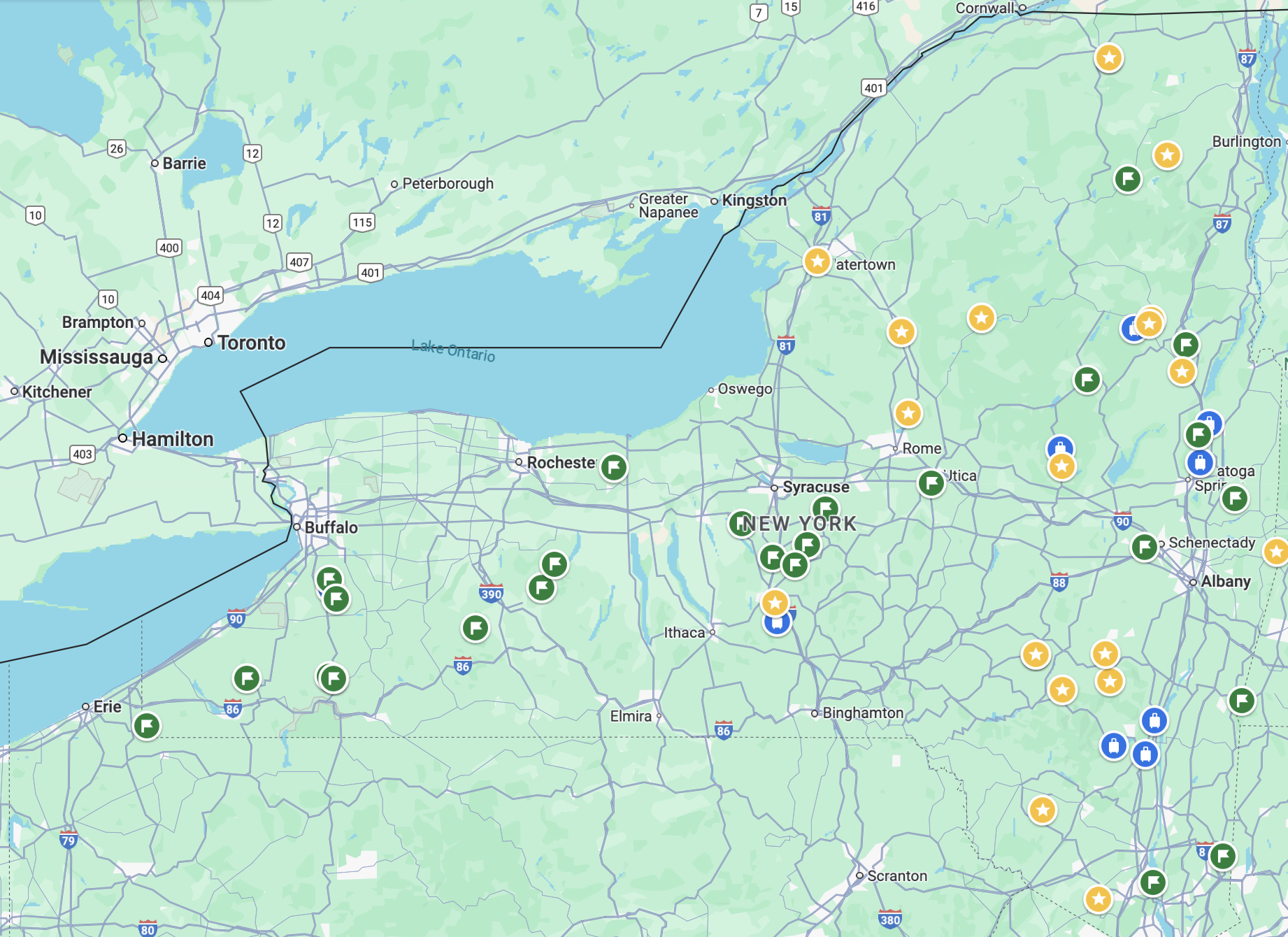Select the green flag marker beside Rochester

pyautogui.click(x=614, y=467)
